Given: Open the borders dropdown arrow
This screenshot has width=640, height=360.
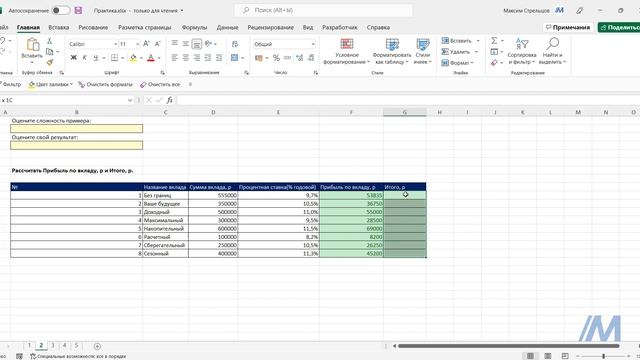Looking at the screenshot, I should [x=122, y=58].
